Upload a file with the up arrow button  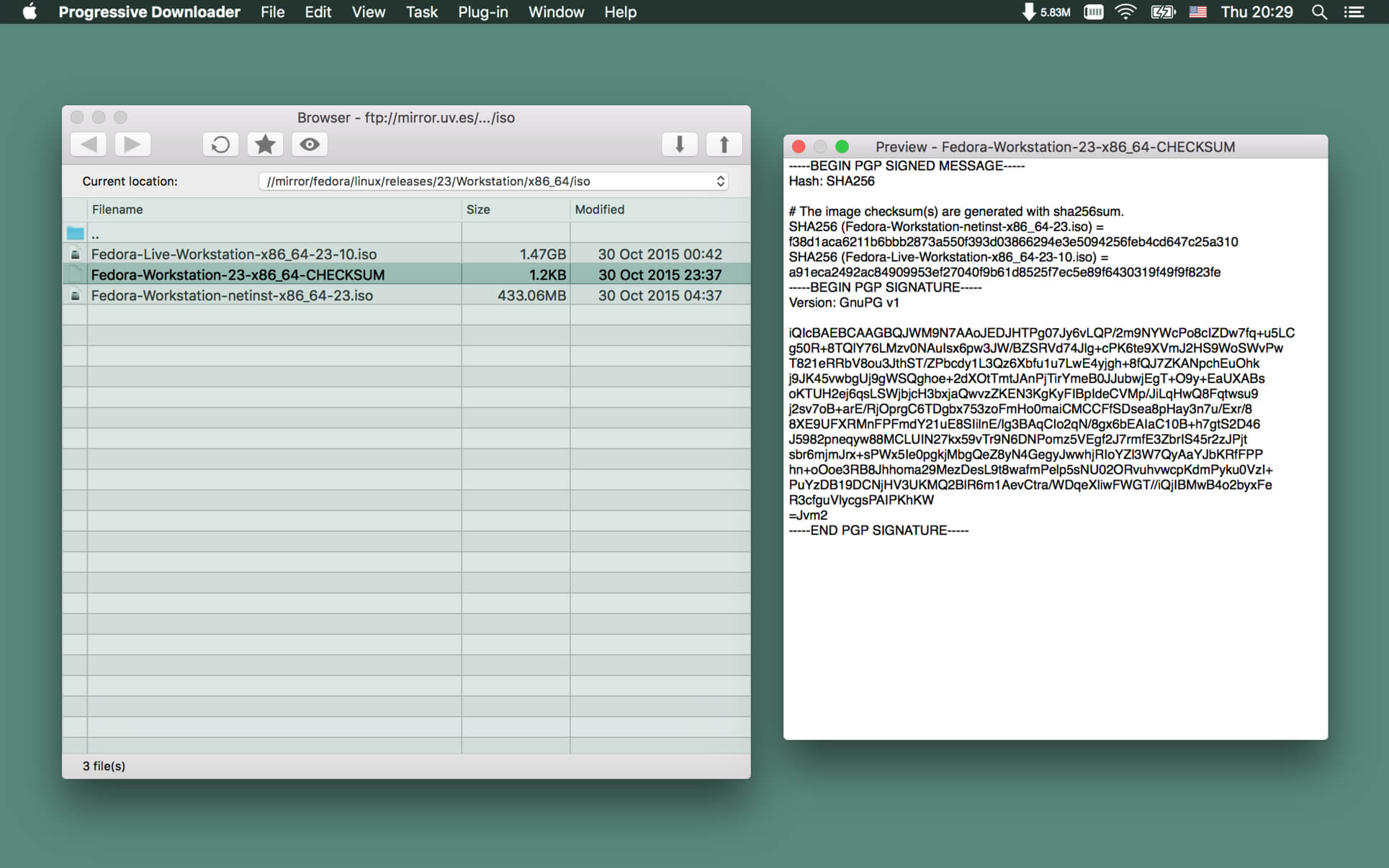tap(724, 145)
